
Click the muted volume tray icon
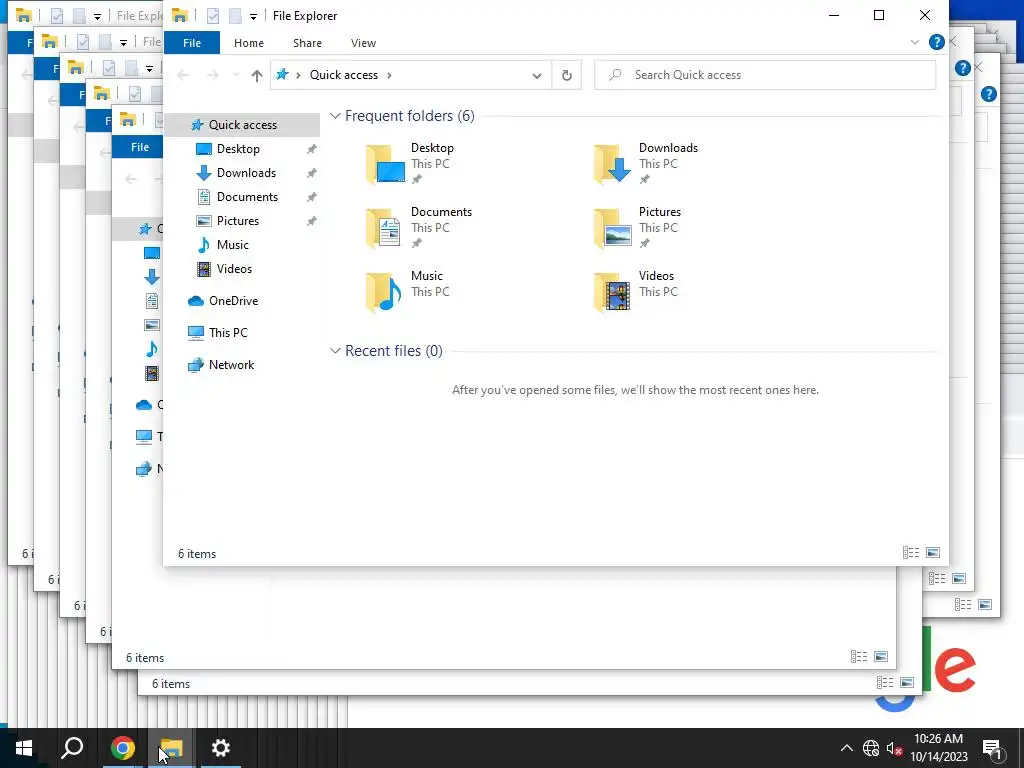[x=894, y=748]
